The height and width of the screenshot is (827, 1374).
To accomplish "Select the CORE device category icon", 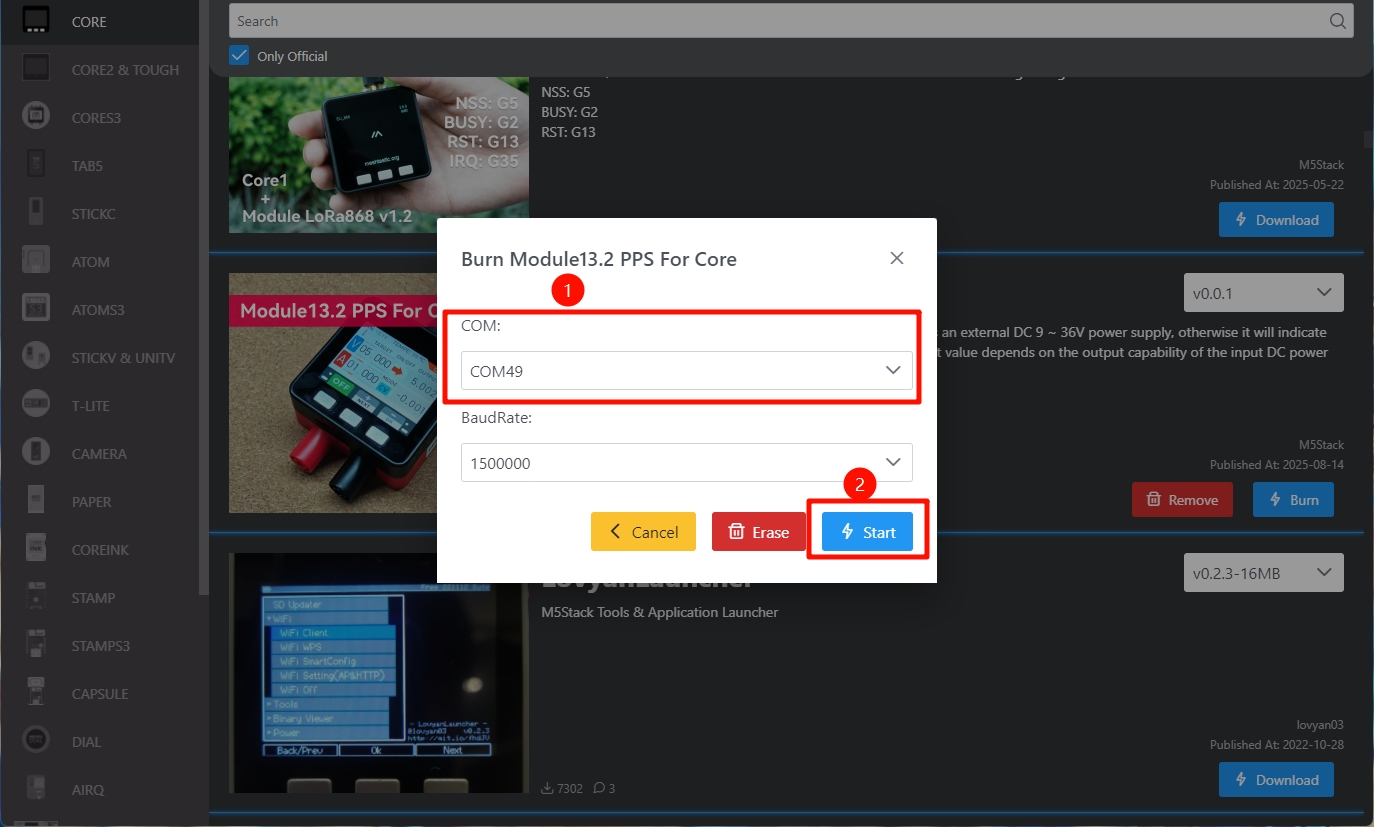I will [x=36, y=21].
